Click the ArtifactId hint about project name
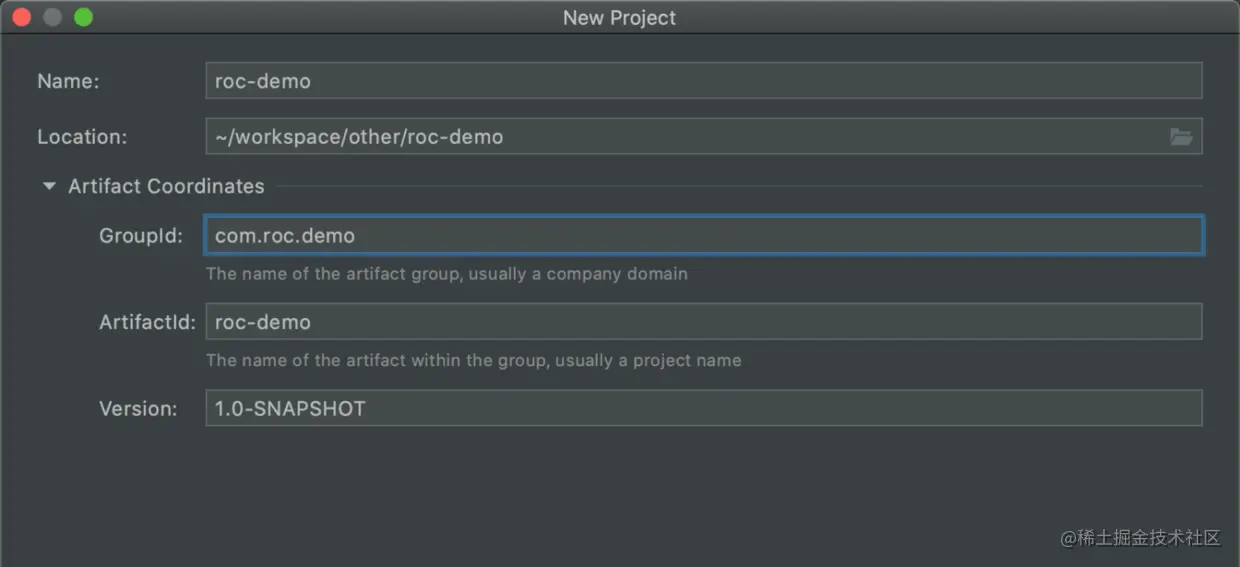 [x=473, y=360]
